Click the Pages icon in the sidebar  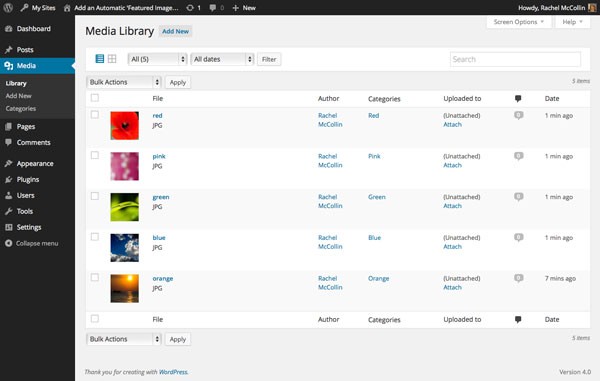point(8,127)
